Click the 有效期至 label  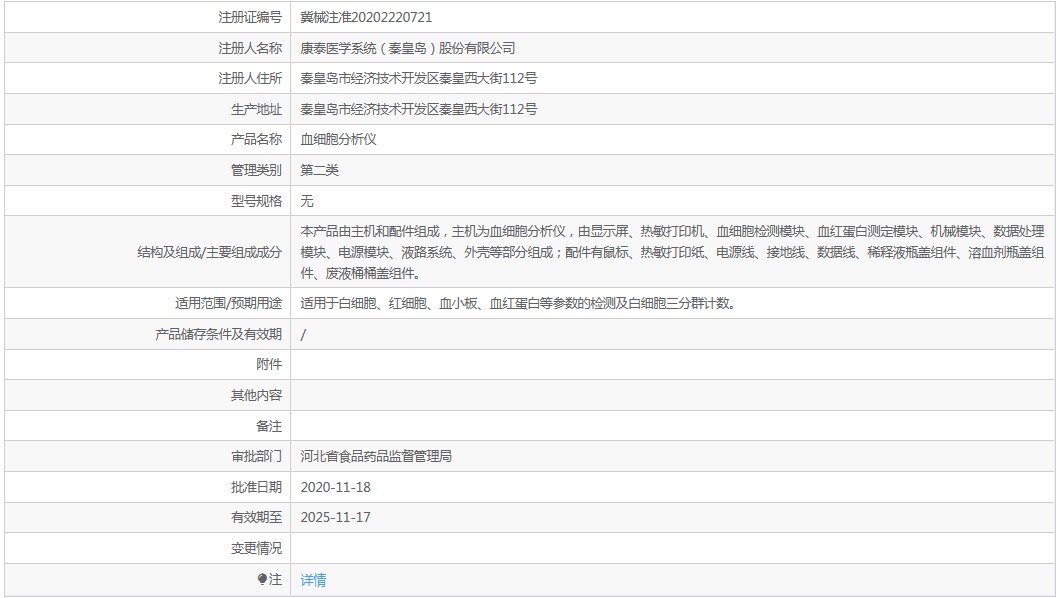coord(256,518)
